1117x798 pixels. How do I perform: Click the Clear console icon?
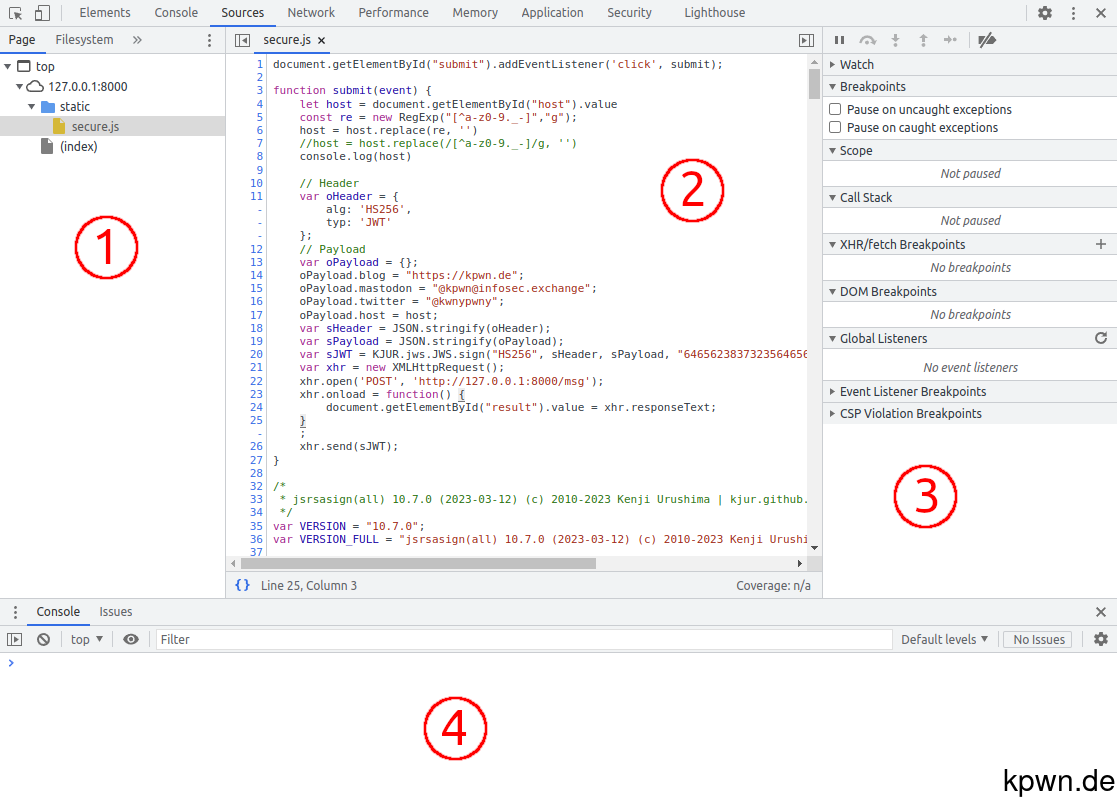click(42, 639)
